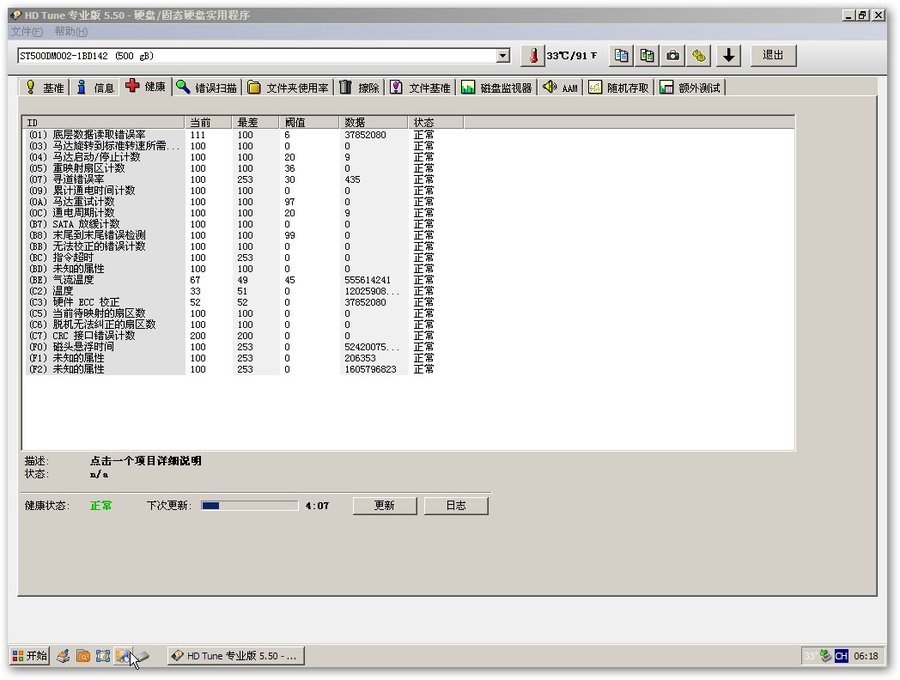Click the 数据 column header
The width and height of the screenshot is (900, 680).
374,122
